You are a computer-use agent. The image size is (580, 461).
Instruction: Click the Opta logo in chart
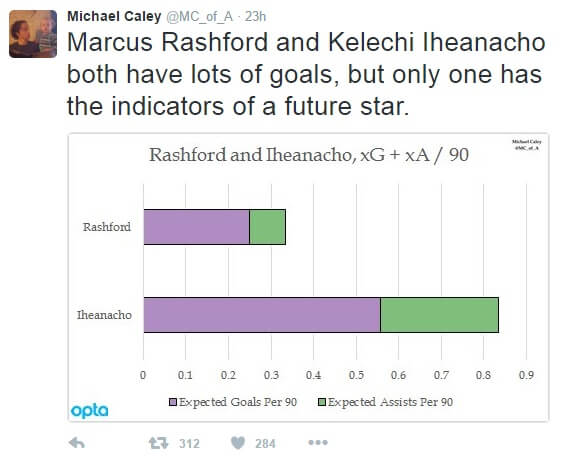[x=90, y=410]
